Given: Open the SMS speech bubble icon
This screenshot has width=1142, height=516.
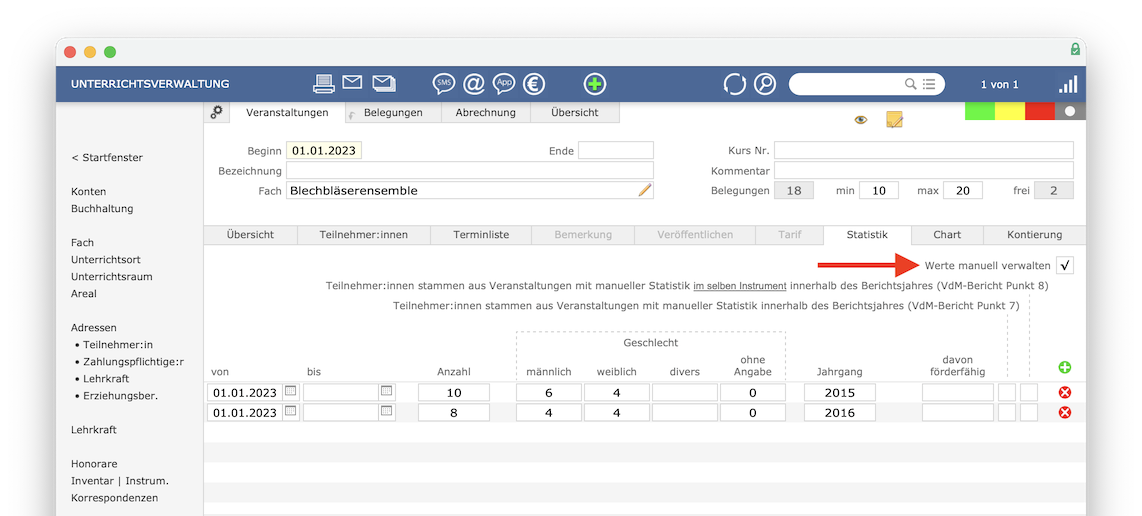Looking at the screenshot, I should tap(443, 84).
